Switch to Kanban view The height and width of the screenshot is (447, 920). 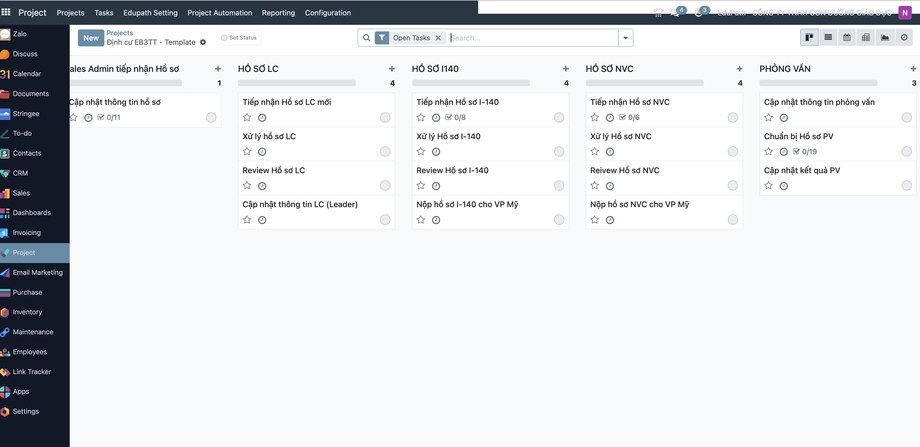(x=809, y=38)
